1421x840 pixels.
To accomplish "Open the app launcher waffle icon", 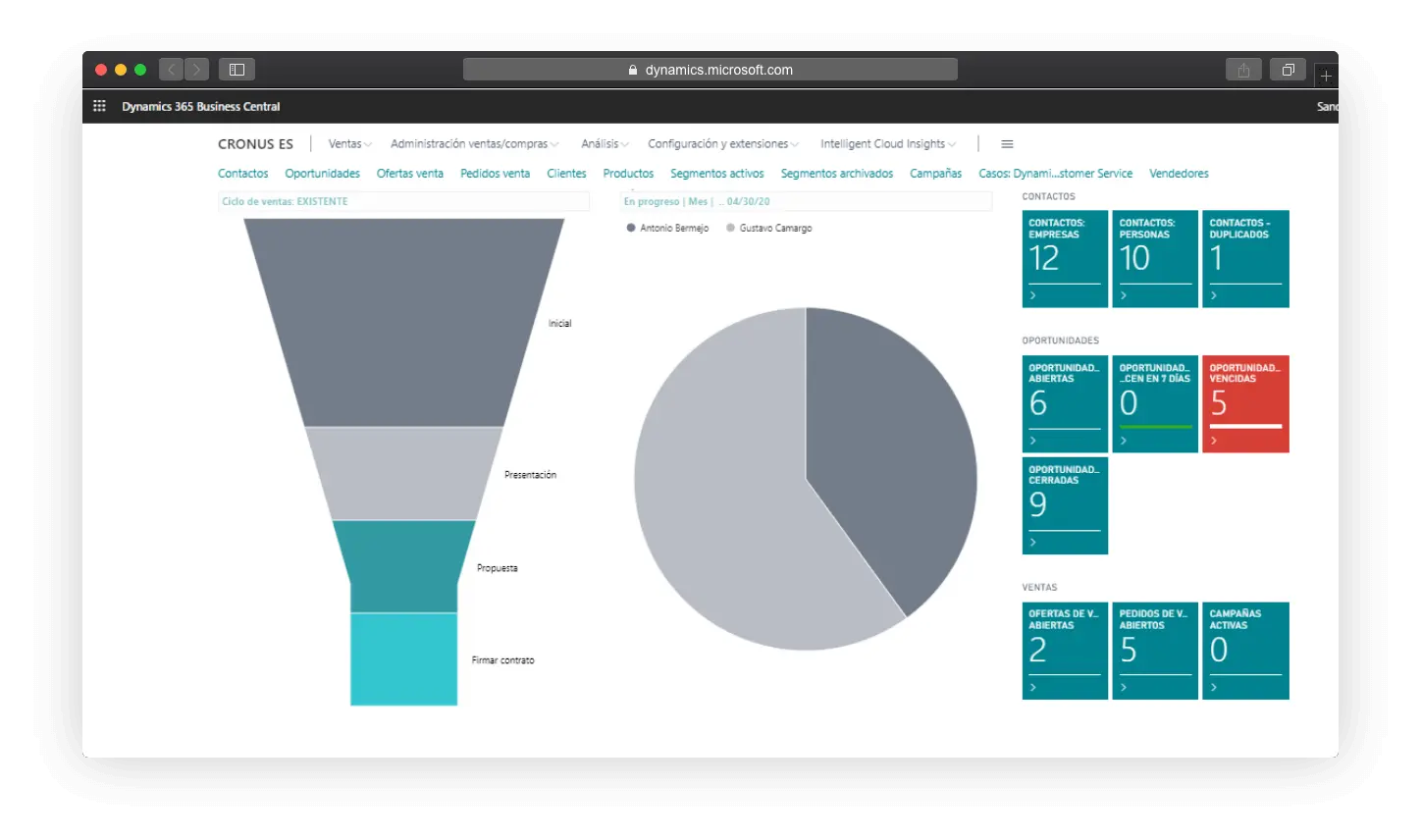I will pyautogui.click(x=99, y=106).
